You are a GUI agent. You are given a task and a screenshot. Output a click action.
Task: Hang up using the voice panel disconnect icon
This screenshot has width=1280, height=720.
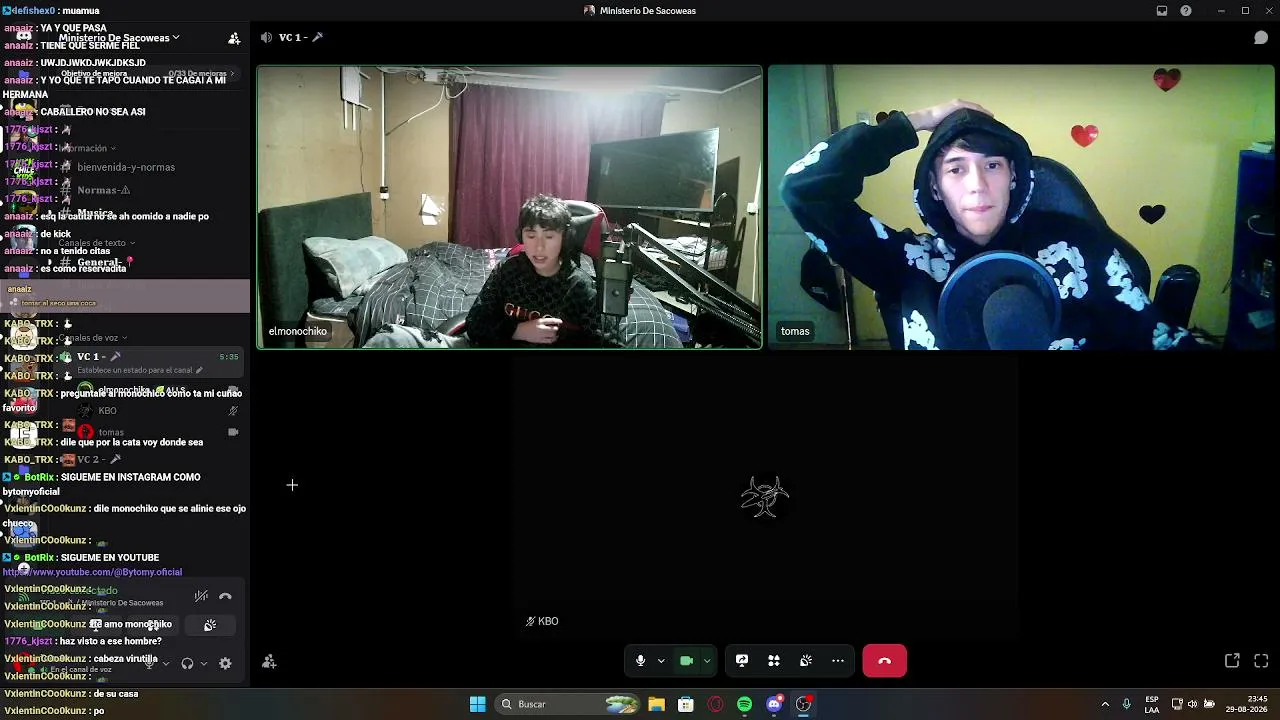[225, 596]
